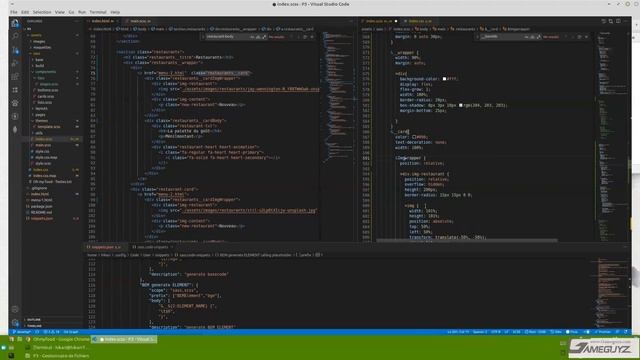Open the More Actions ellipsis of right editor
Screen dimensions: 640x360
tap(625, 21)
